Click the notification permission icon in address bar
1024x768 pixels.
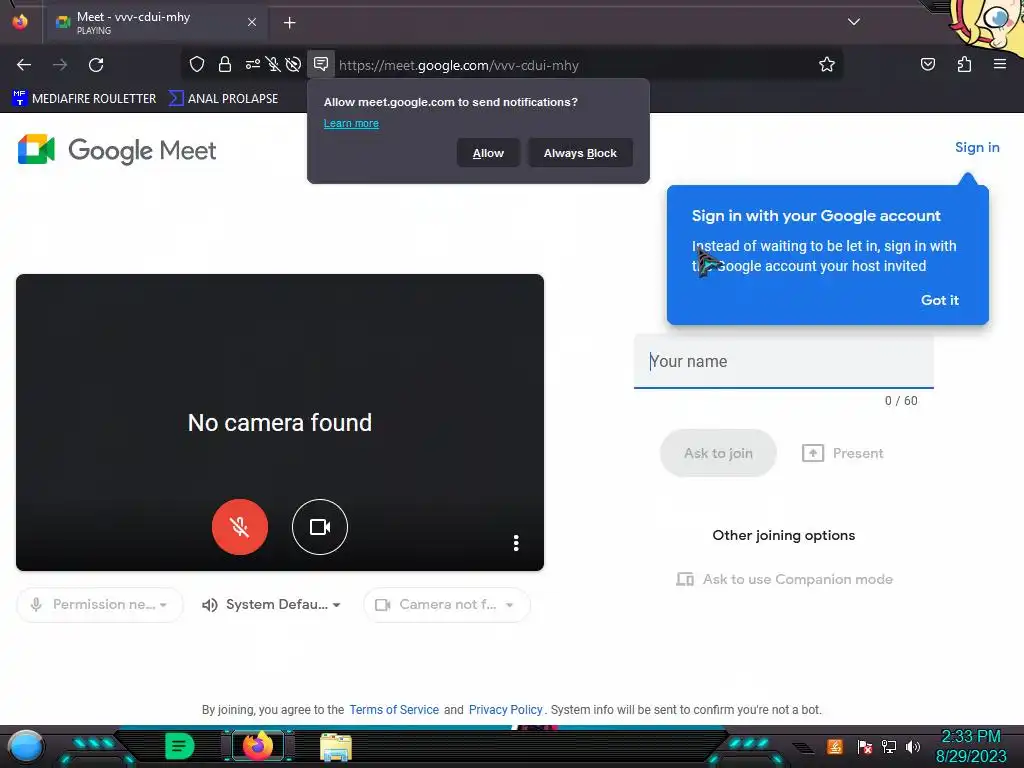click(321, 64)
